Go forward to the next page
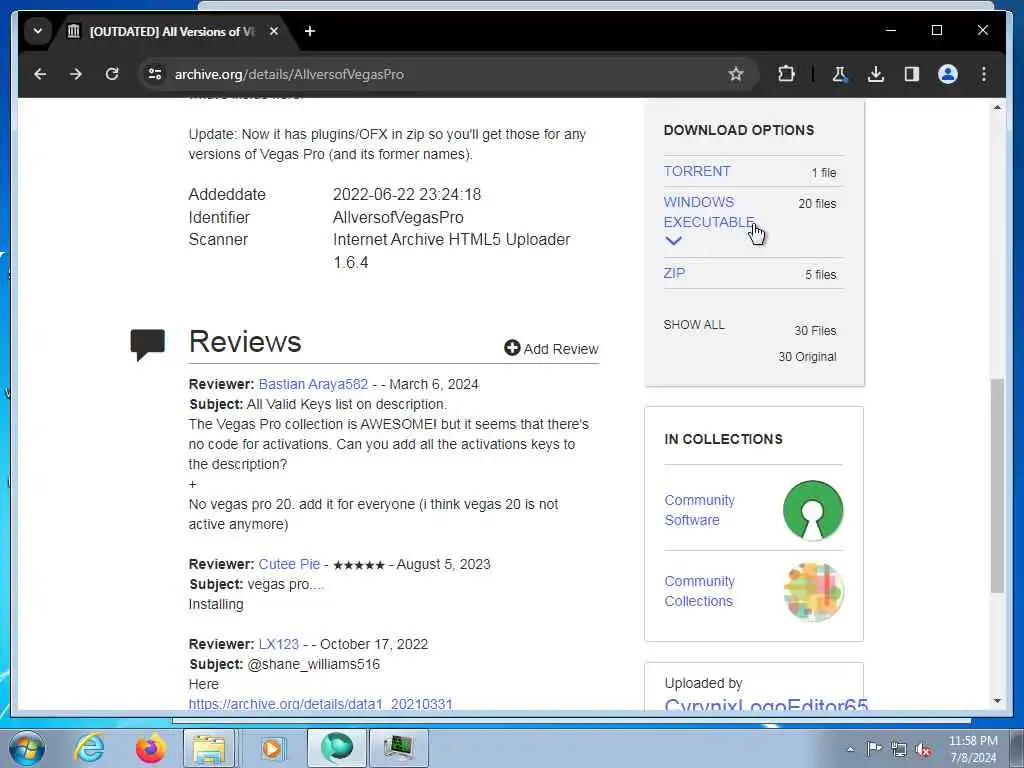 [x=76, y=74]
